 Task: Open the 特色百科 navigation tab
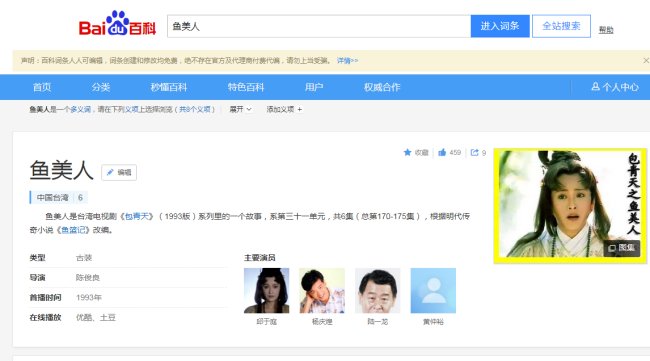point(246,87)
